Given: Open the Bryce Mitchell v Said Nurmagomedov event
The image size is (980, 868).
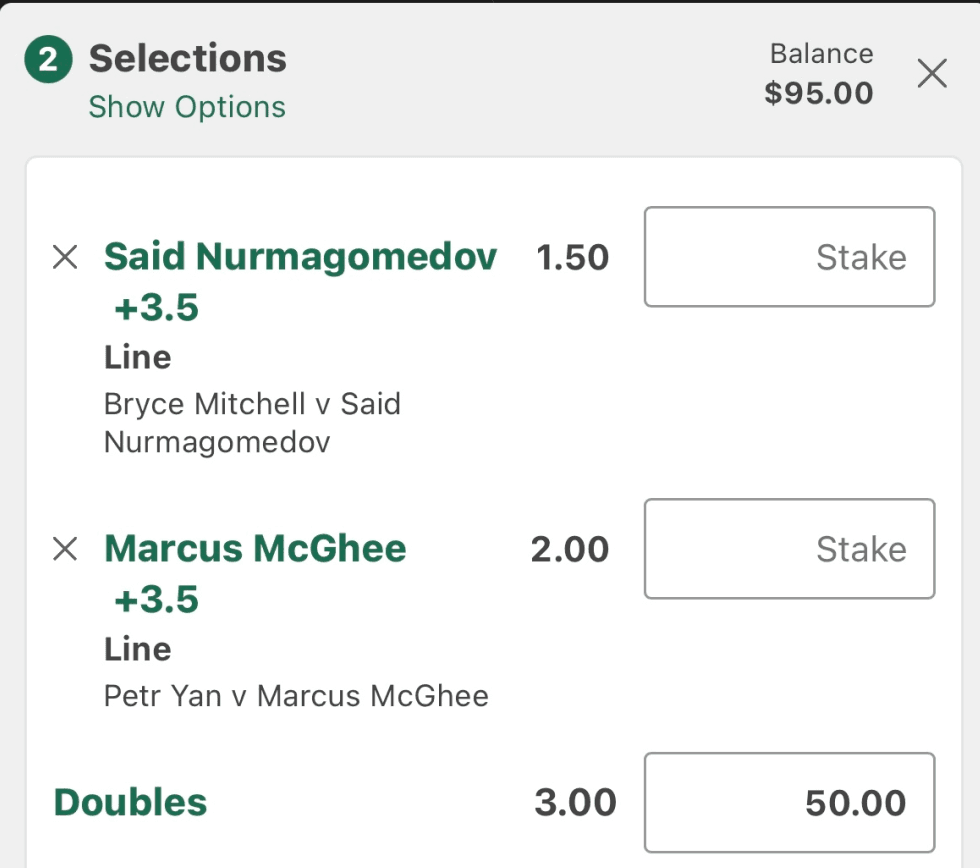Looking at the screenshot, I should coord(252,422).
